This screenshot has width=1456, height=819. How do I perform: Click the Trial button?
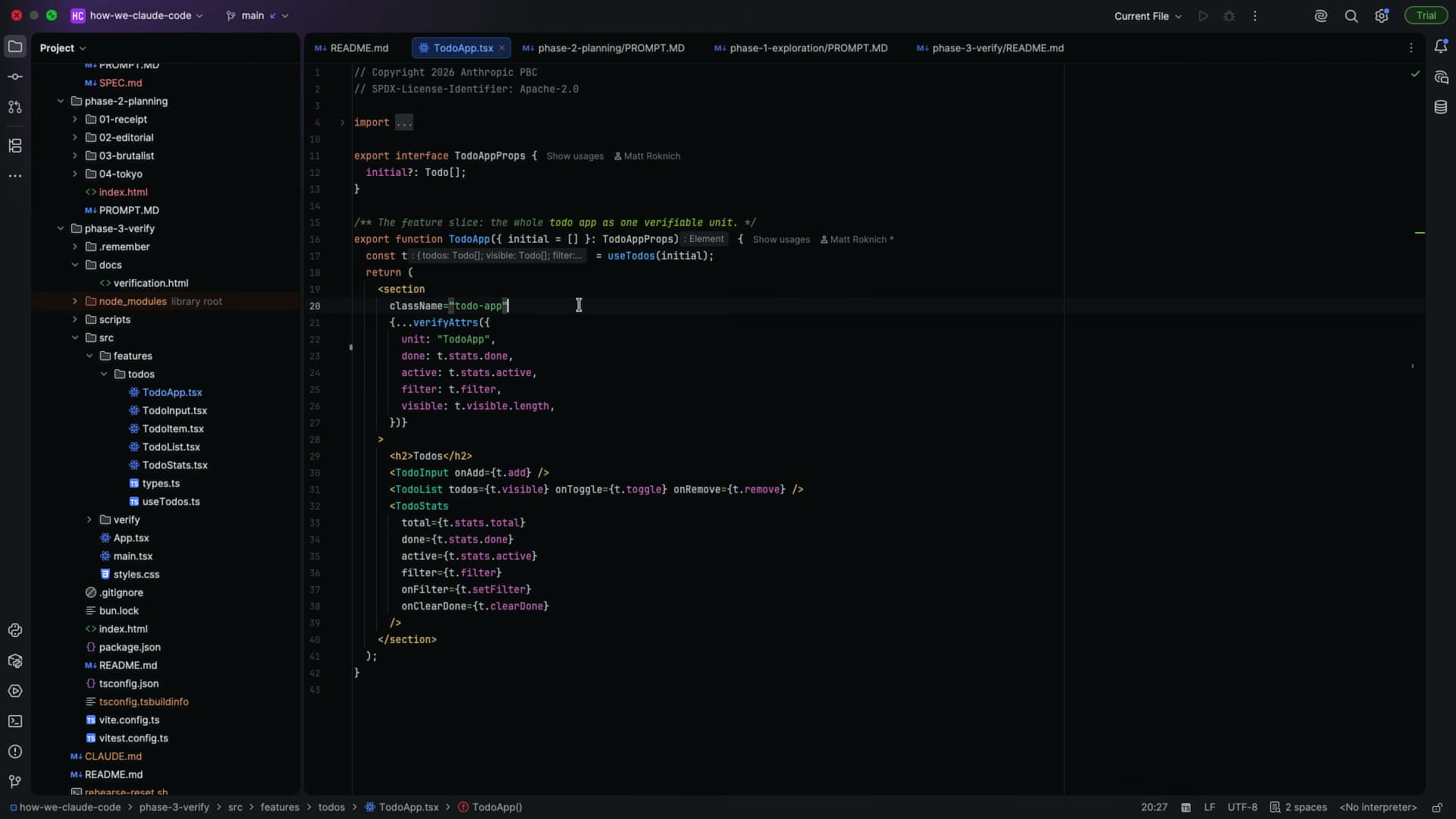(x=1426, y=16)
